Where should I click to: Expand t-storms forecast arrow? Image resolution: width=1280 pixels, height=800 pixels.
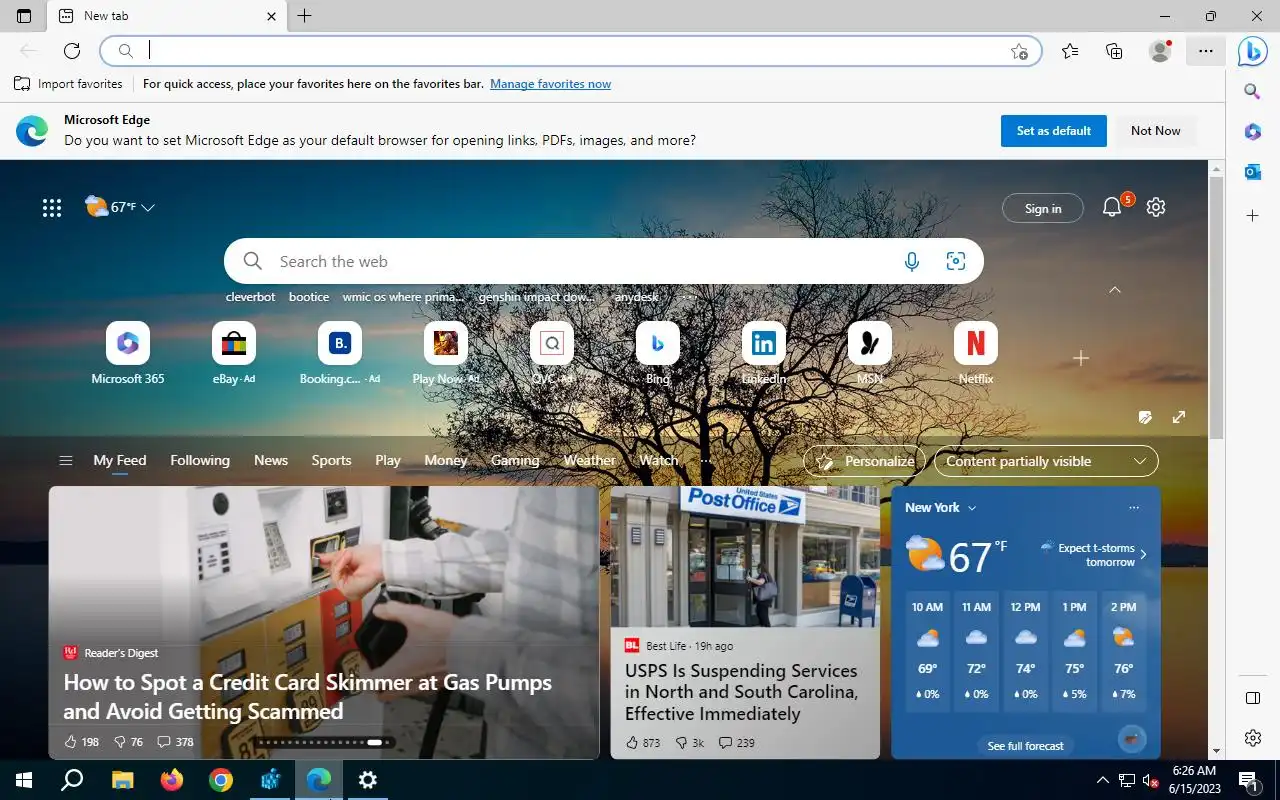1143,555
